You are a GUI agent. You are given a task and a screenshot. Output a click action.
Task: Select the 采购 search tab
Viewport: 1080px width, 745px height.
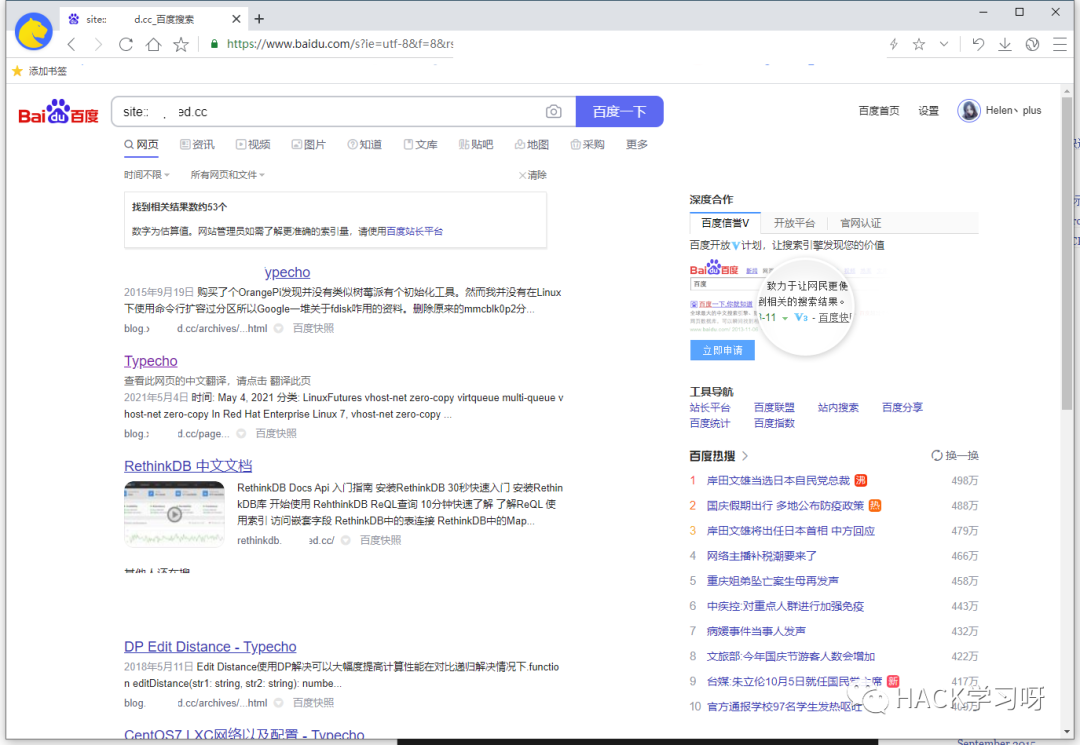(x=588, y=145)
